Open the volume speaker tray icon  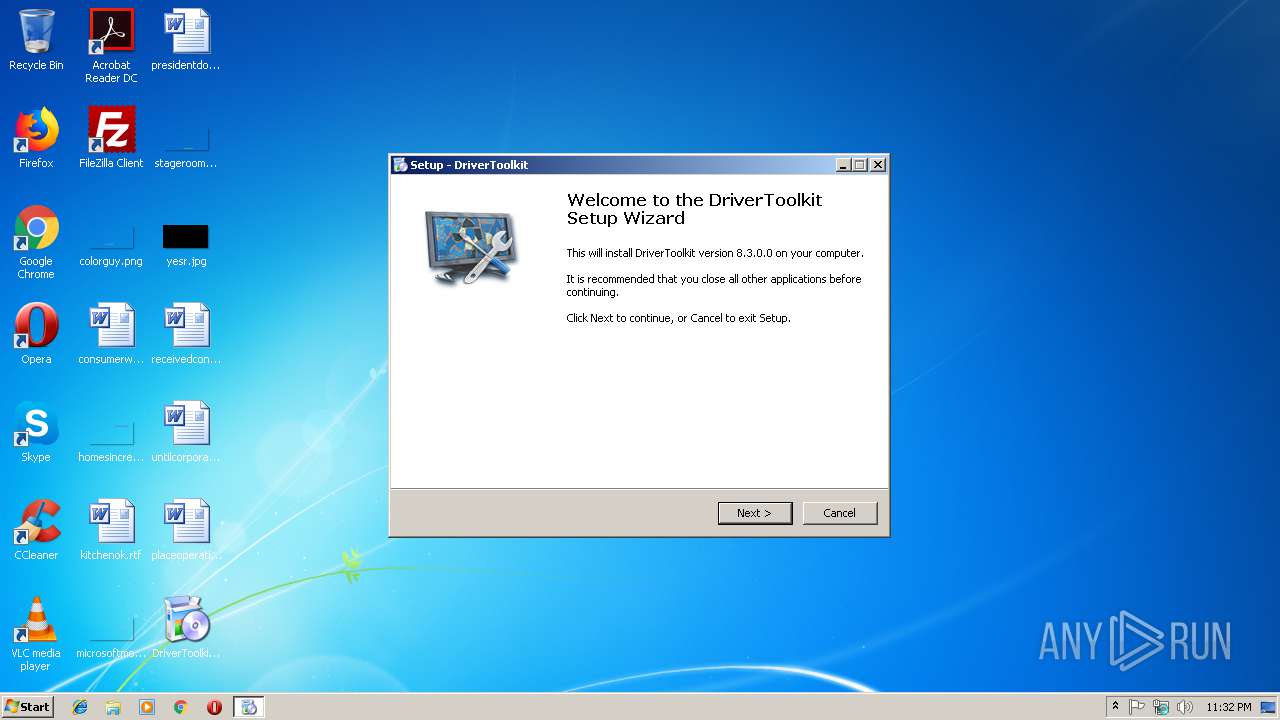(1185, 707)
